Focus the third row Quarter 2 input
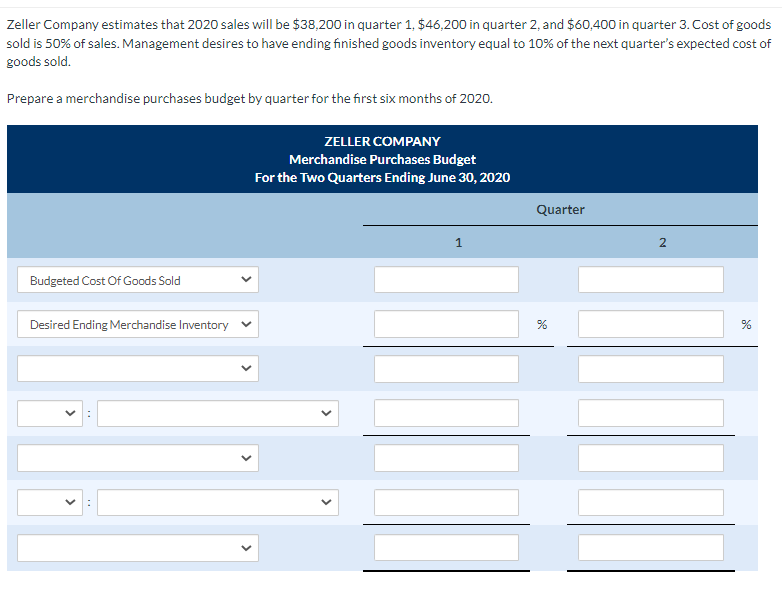The image size is (782, 590). click(x=651, y=369)
